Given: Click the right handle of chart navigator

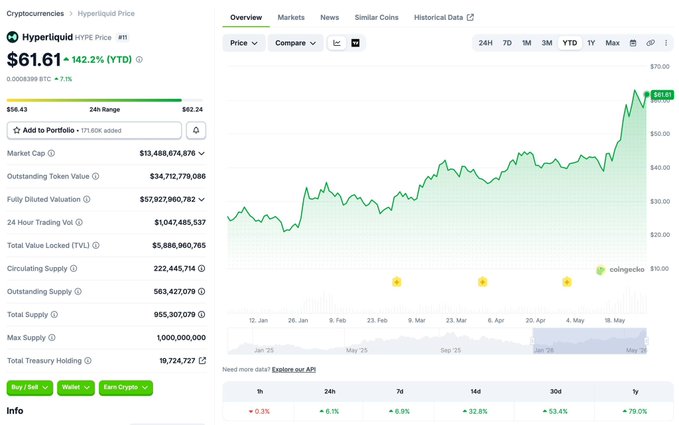Looking at the screenshot, I should pos(646,341).
